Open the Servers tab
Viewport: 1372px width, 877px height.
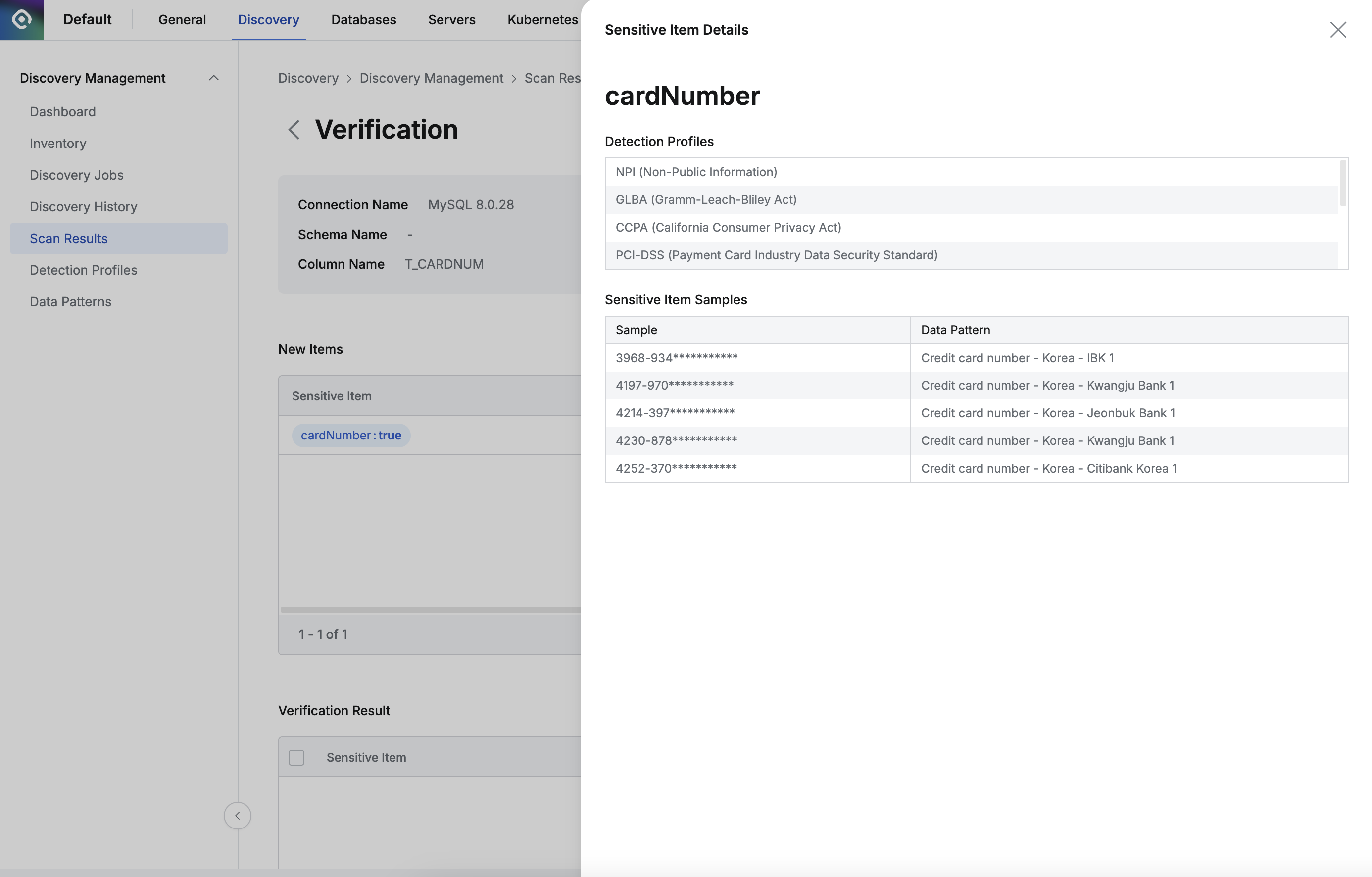(x=451, y=19)
